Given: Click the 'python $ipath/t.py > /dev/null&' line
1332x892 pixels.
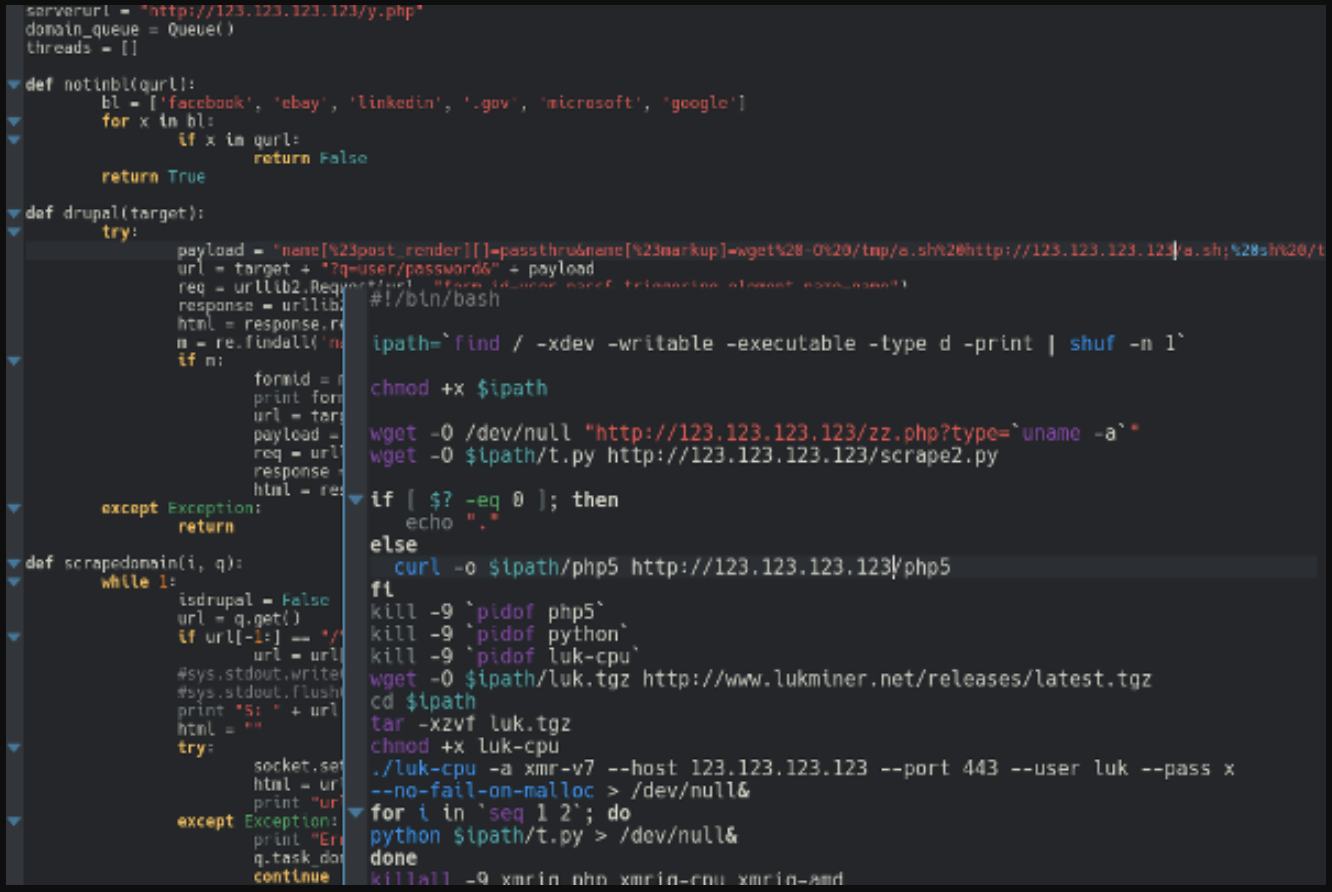Looking at the screenshot, I should [554, 835].
